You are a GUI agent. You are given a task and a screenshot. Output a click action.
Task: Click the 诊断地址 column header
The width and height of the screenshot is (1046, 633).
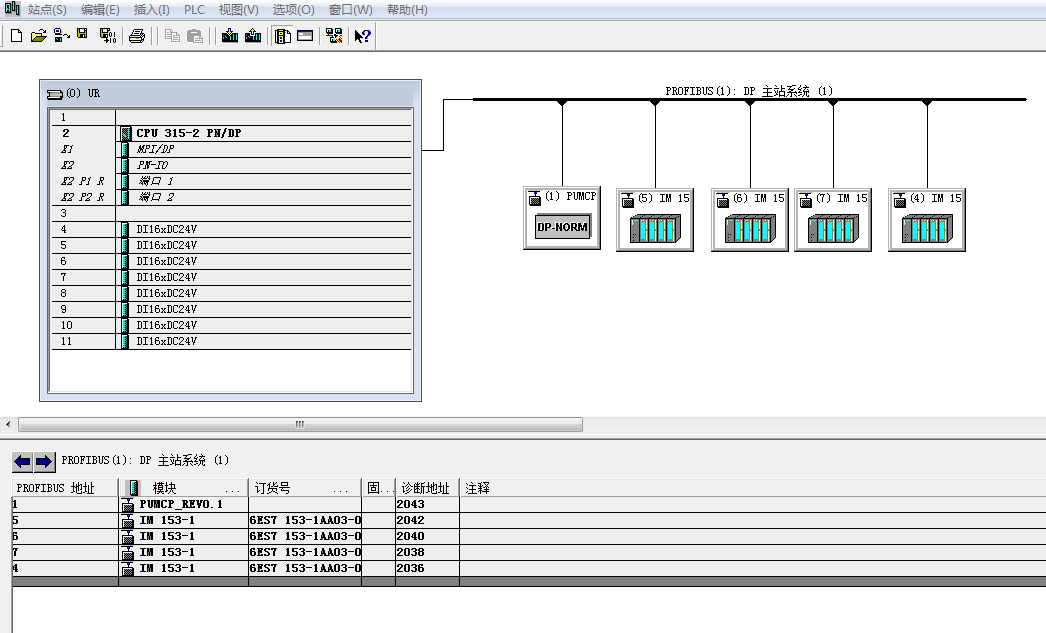coord(427,488)
